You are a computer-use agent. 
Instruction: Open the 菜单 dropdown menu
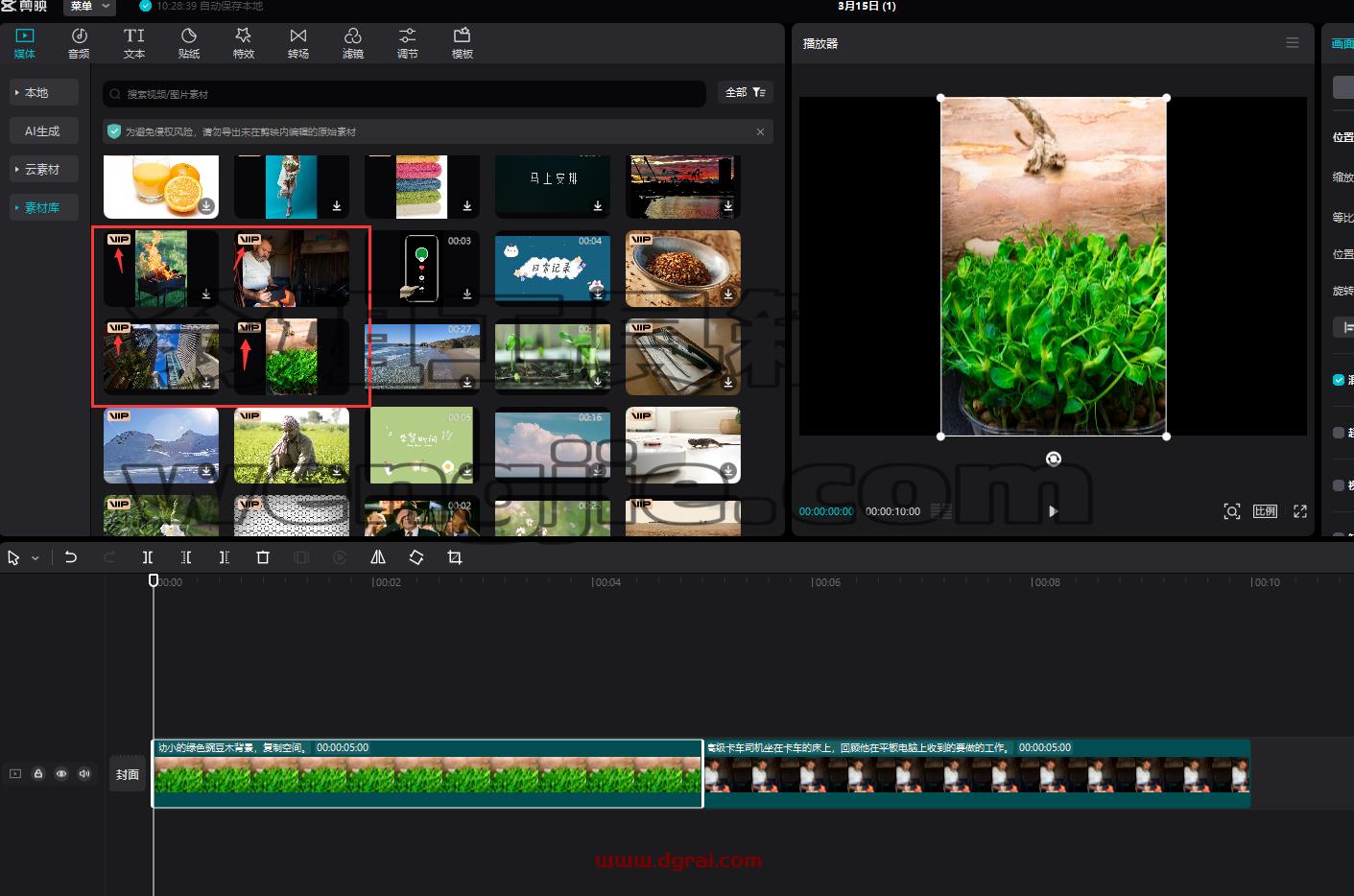89,7
